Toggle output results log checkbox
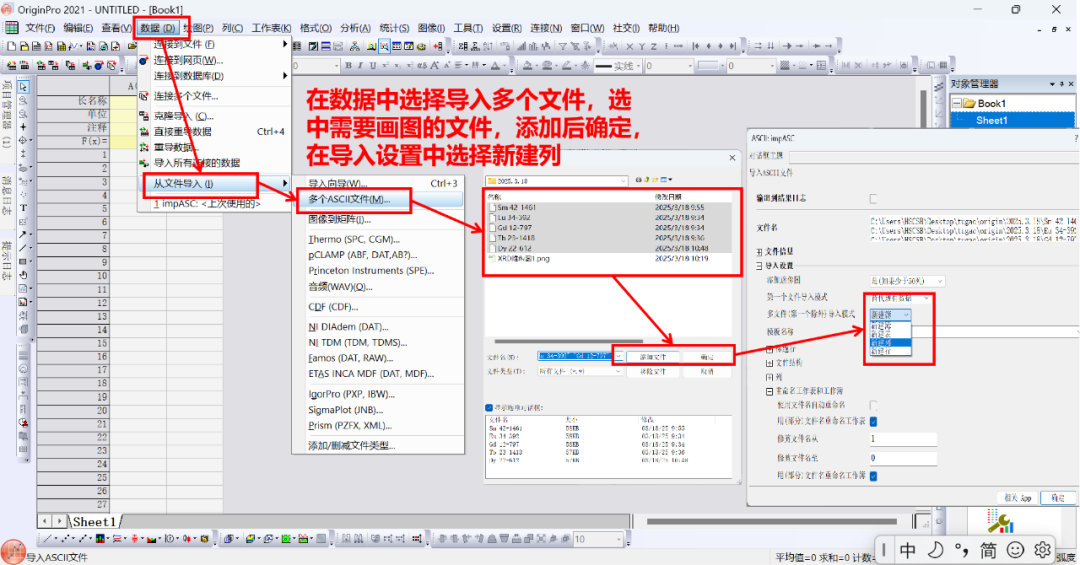This screenshot has width=1080, height=565. coord(873,198)
